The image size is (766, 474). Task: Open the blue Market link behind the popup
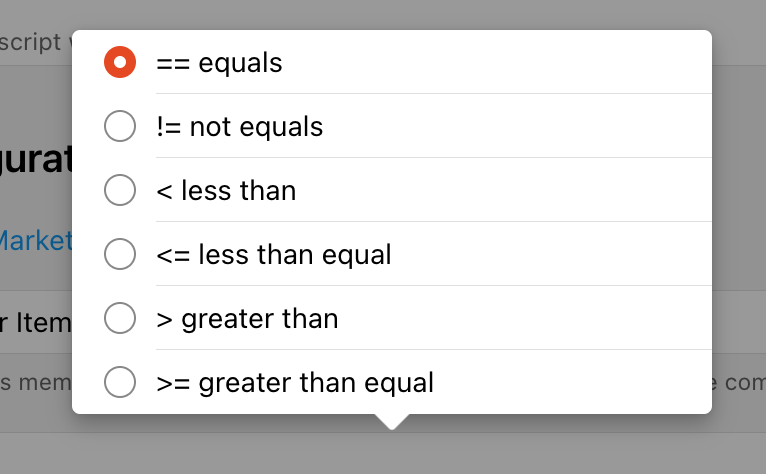click(36, 240)
